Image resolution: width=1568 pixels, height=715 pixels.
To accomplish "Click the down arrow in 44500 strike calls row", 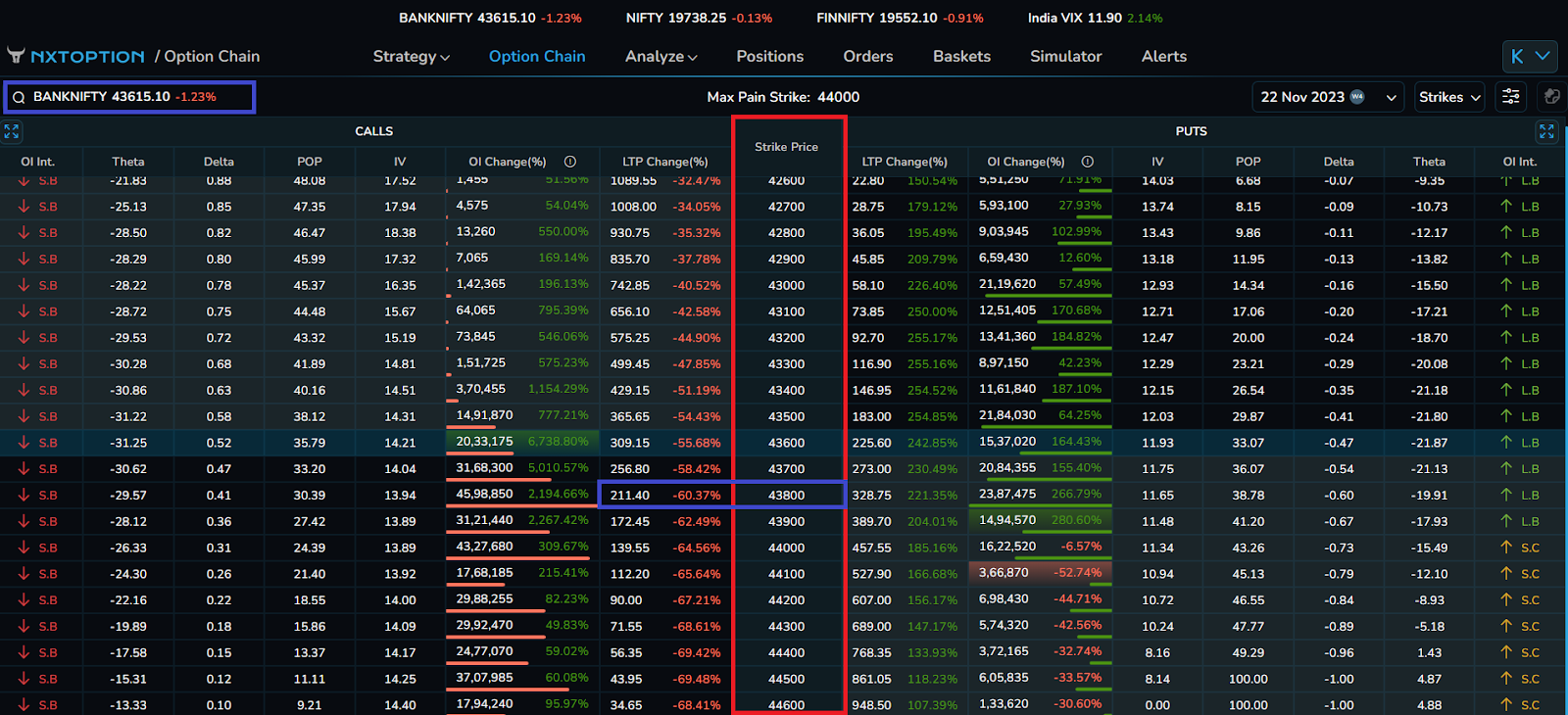I will tap(24, 679).
